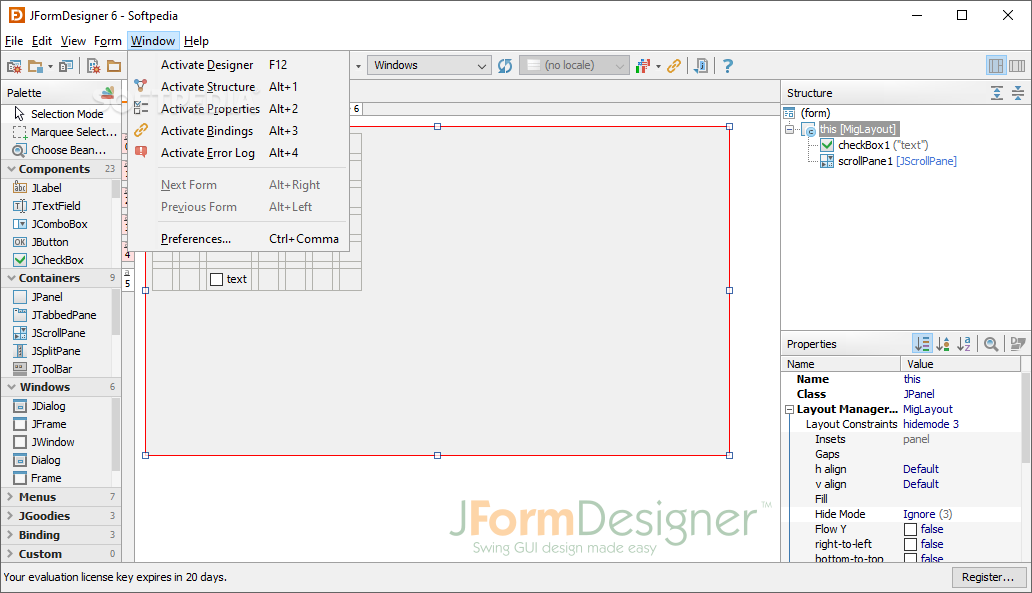Toggle the Flow Y property checkbox
Image resolution: width=1032 pixels, height=593 pixels.
pos(910,529)
